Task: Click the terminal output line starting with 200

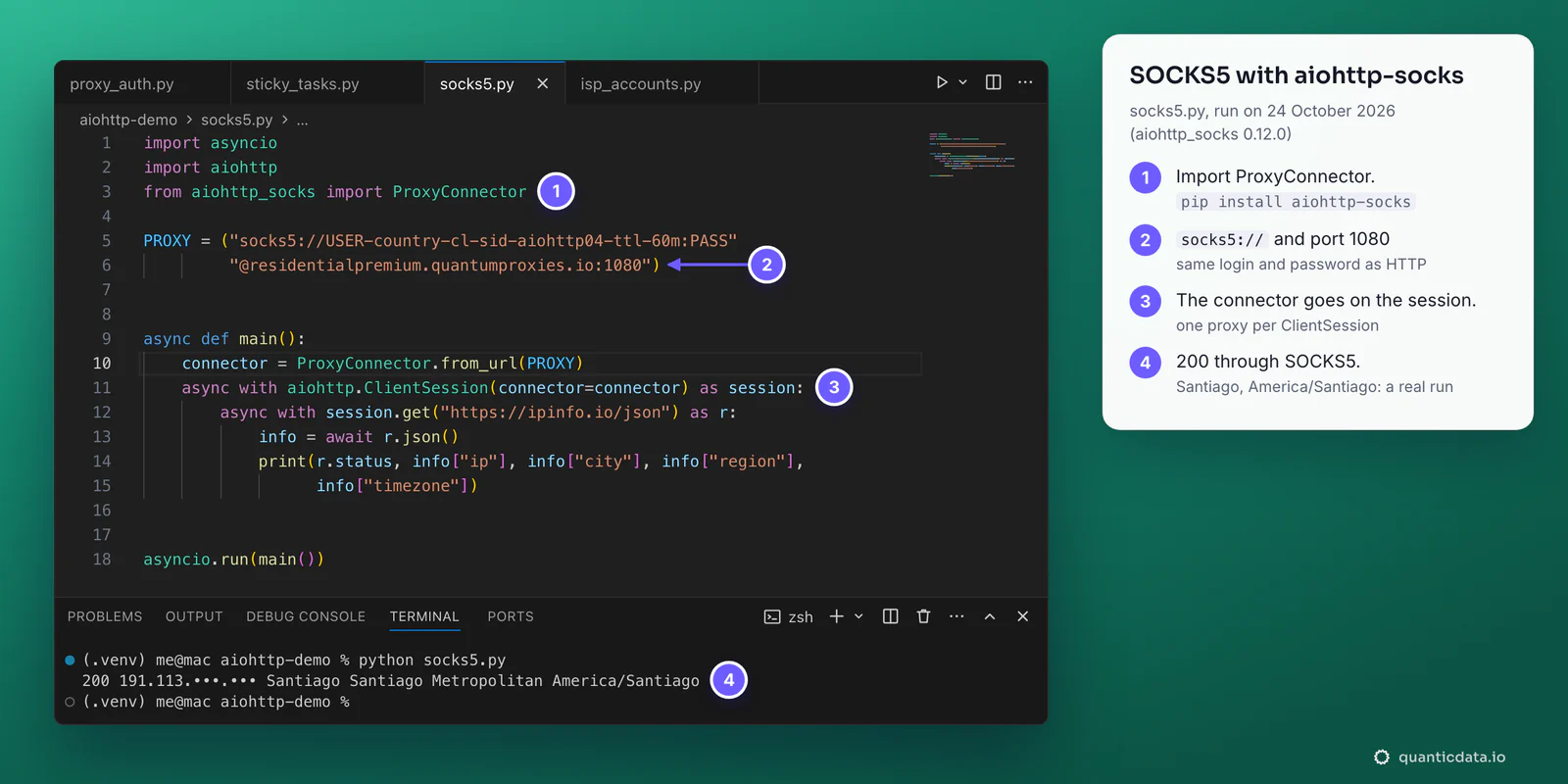Action: [x=391, y=681]
